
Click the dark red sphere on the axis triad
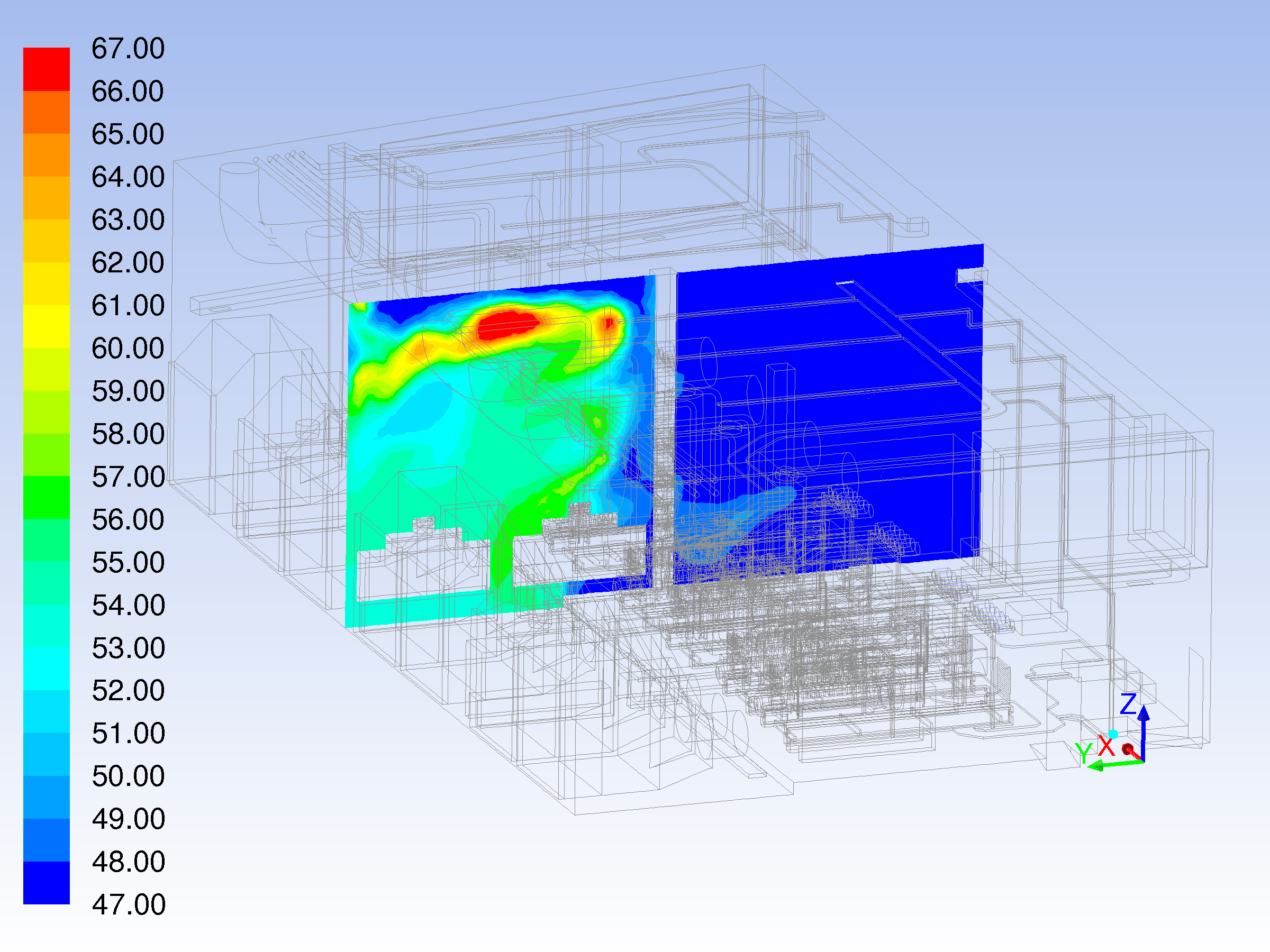coord(1127,749)
